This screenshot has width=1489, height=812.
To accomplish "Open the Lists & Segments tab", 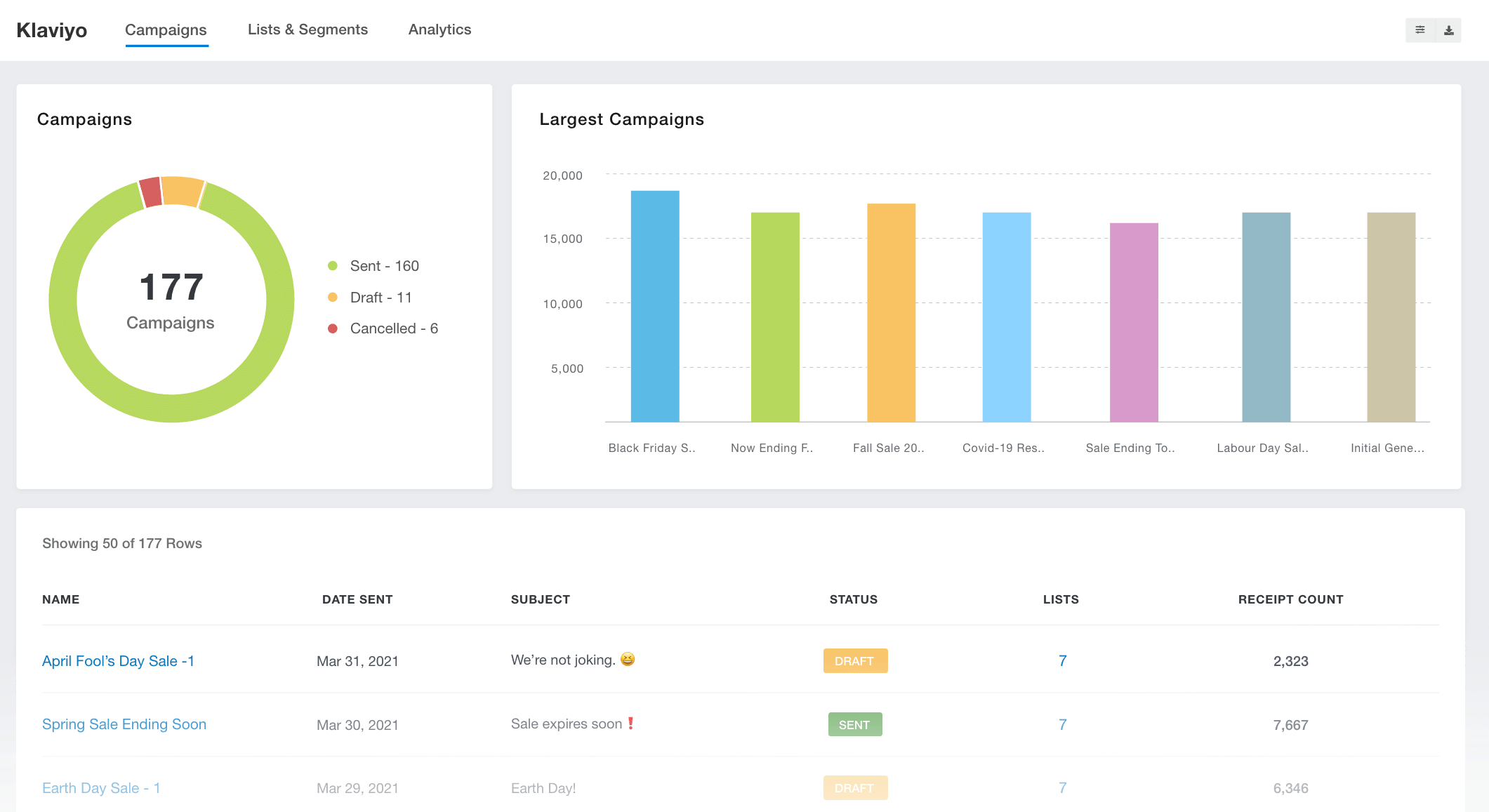I will [307, 29].
